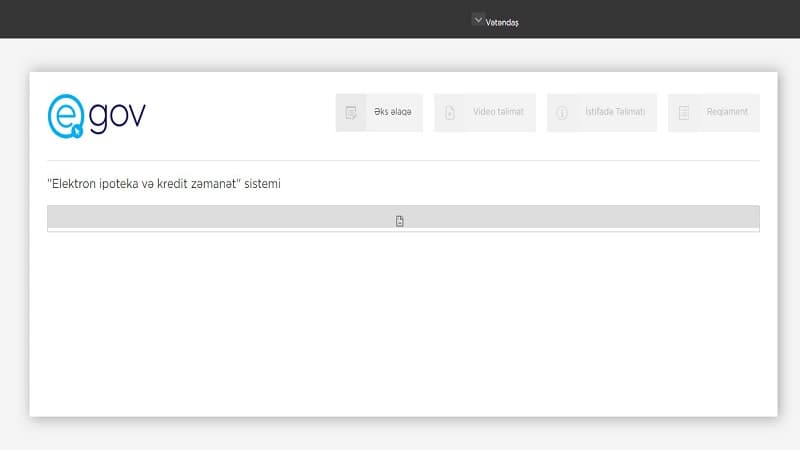The image size is (800, 450).
Task: Click the document icon in gray bar
Action: (x=399, y=221)
